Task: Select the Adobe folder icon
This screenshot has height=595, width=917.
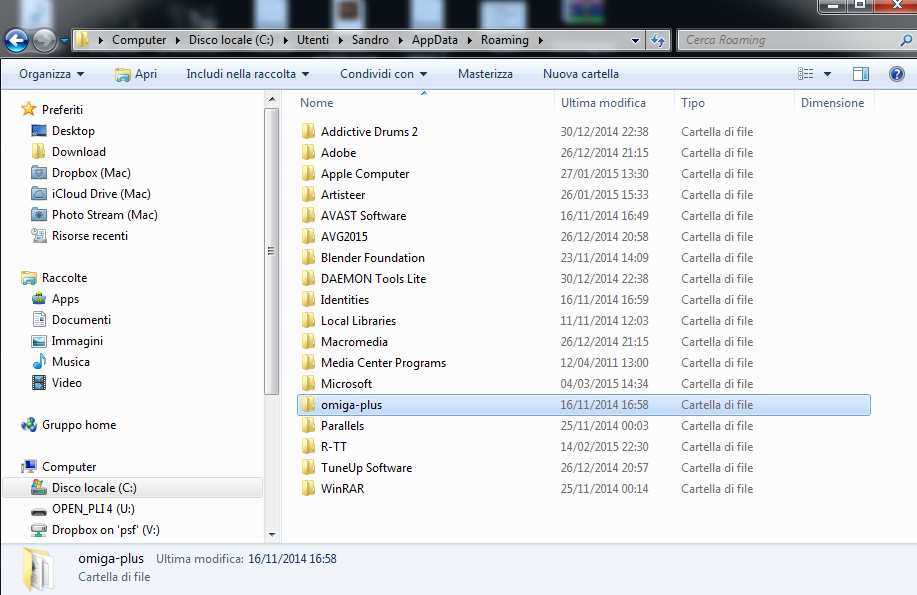Action: (308, 152)
